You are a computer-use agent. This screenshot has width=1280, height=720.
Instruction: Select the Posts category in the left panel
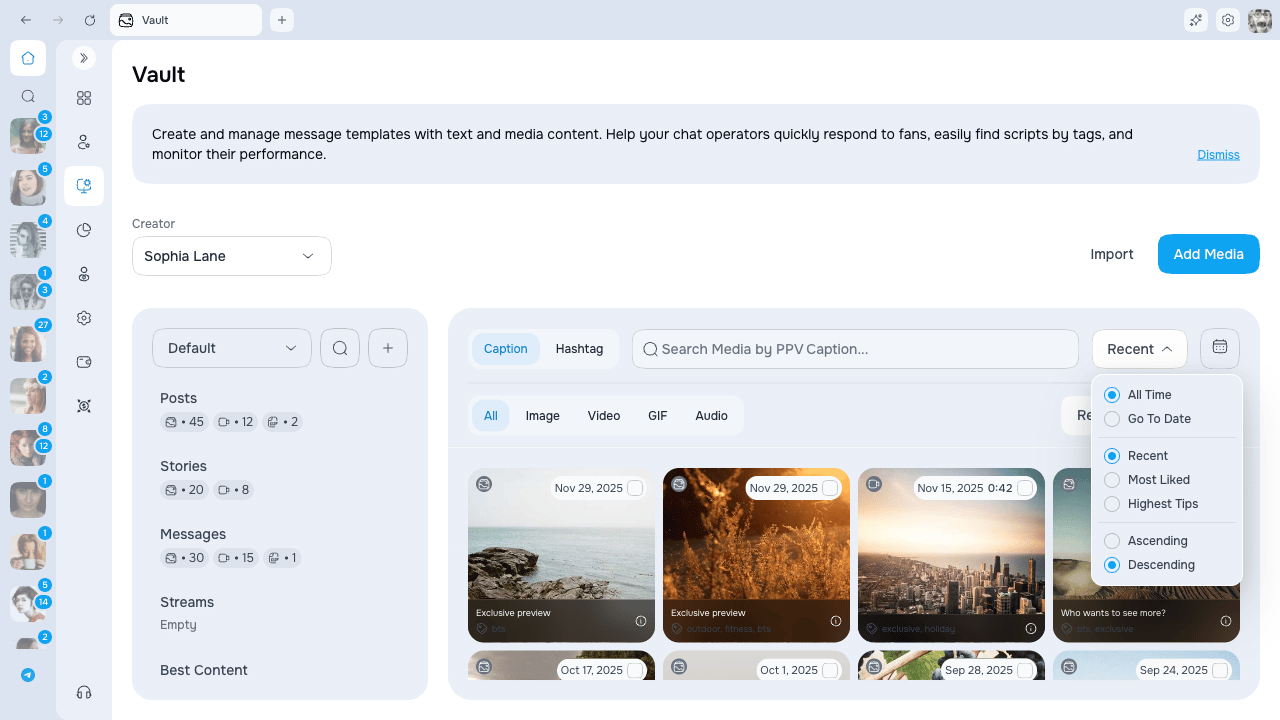[x=179, y=398]
